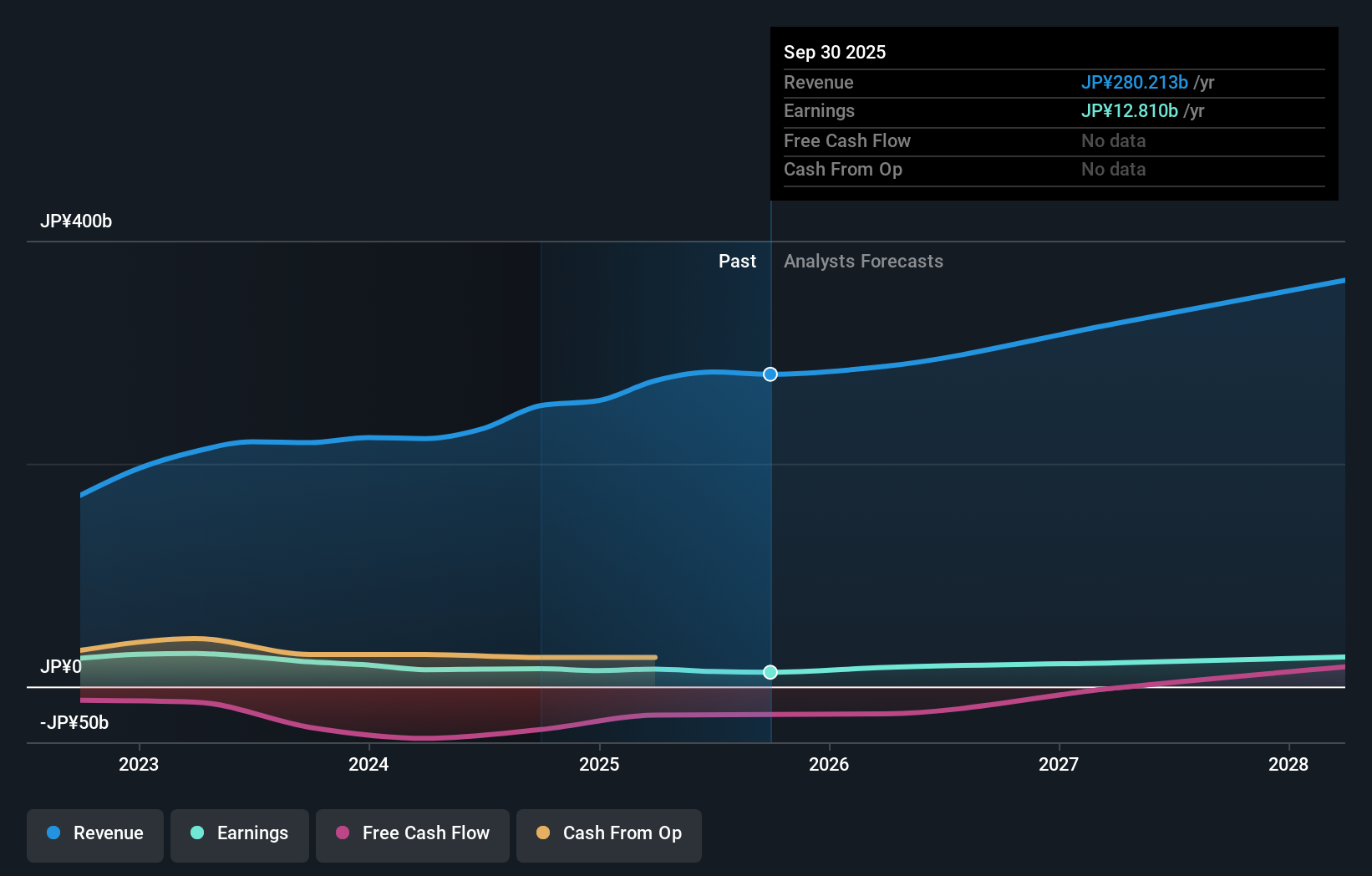Select the highlighted revenue data point marker
Screen dimensions: 1372x876
770,374
